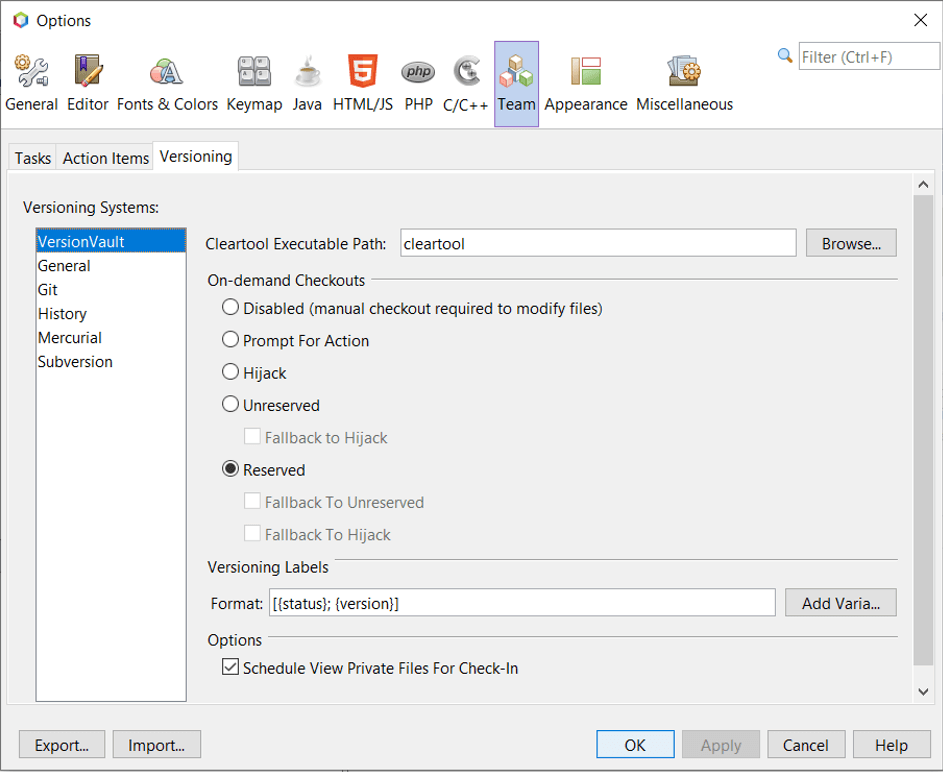Click the vertical scrollbar thumb
Screen dimensions: 943x772
[x=923, y=430]
